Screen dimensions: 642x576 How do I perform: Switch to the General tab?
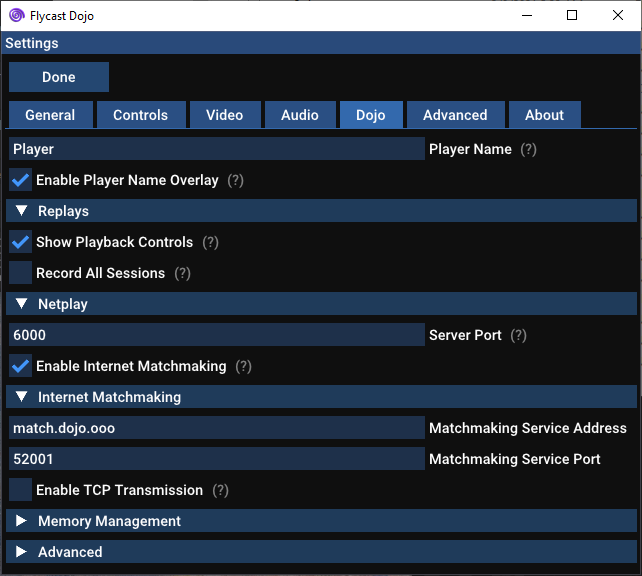tap(50, 115)
